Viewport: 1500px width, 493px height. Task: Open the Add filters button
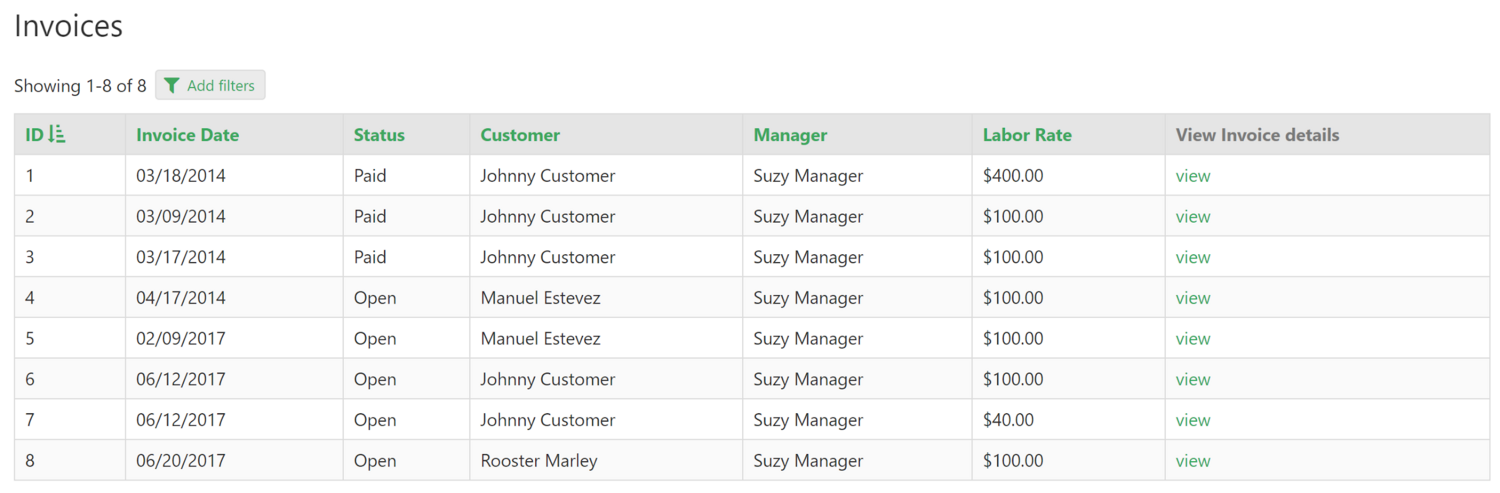tap(210, 86)
